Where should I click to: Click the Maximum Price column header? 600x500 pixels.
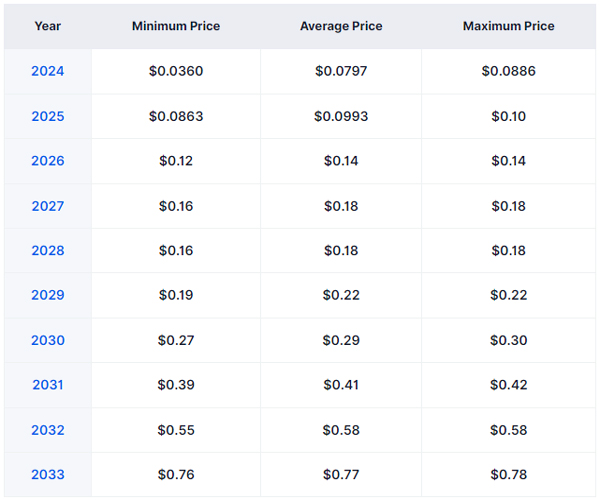point(509,26)
